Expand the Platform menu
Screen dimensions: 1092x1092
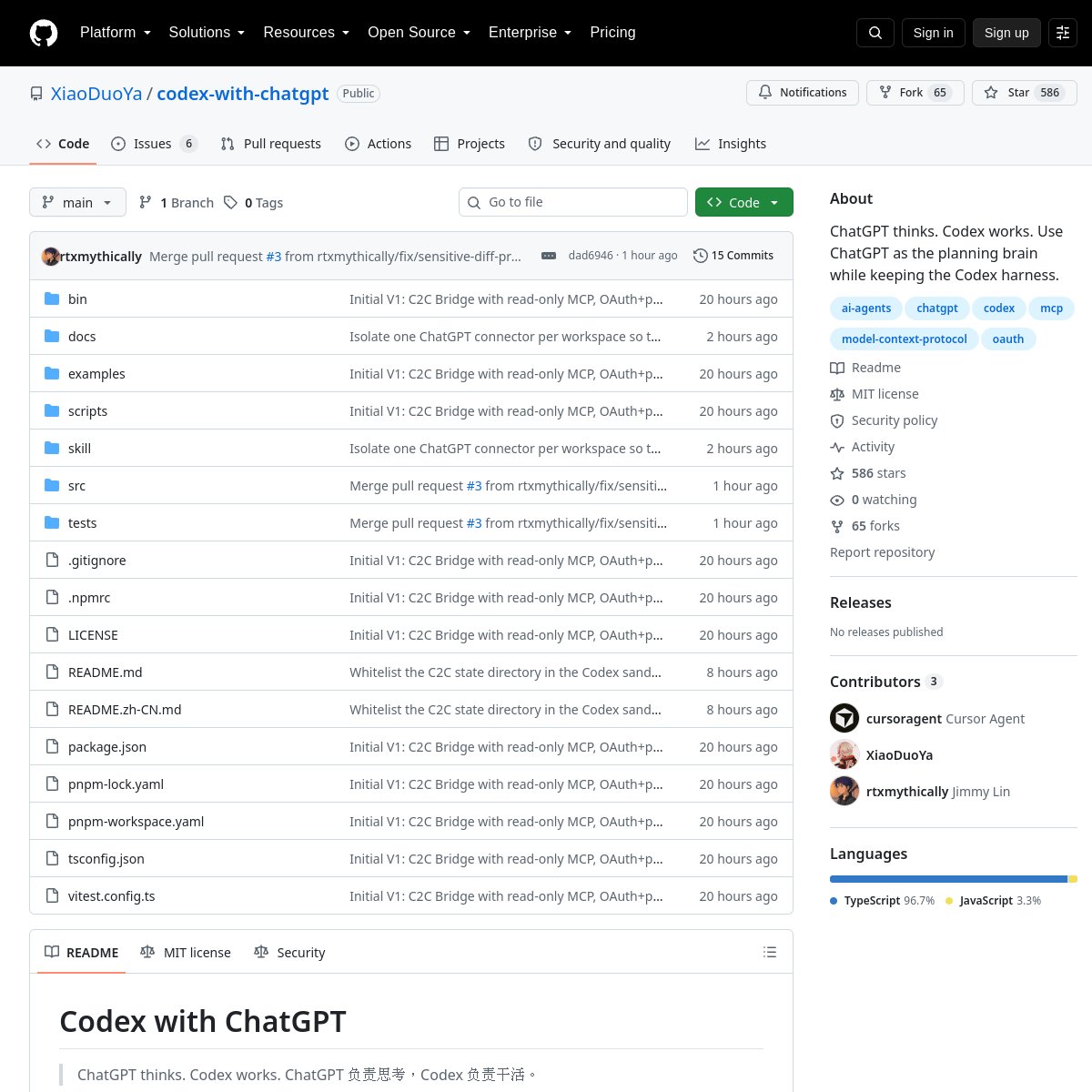click(x=116, y=33)
